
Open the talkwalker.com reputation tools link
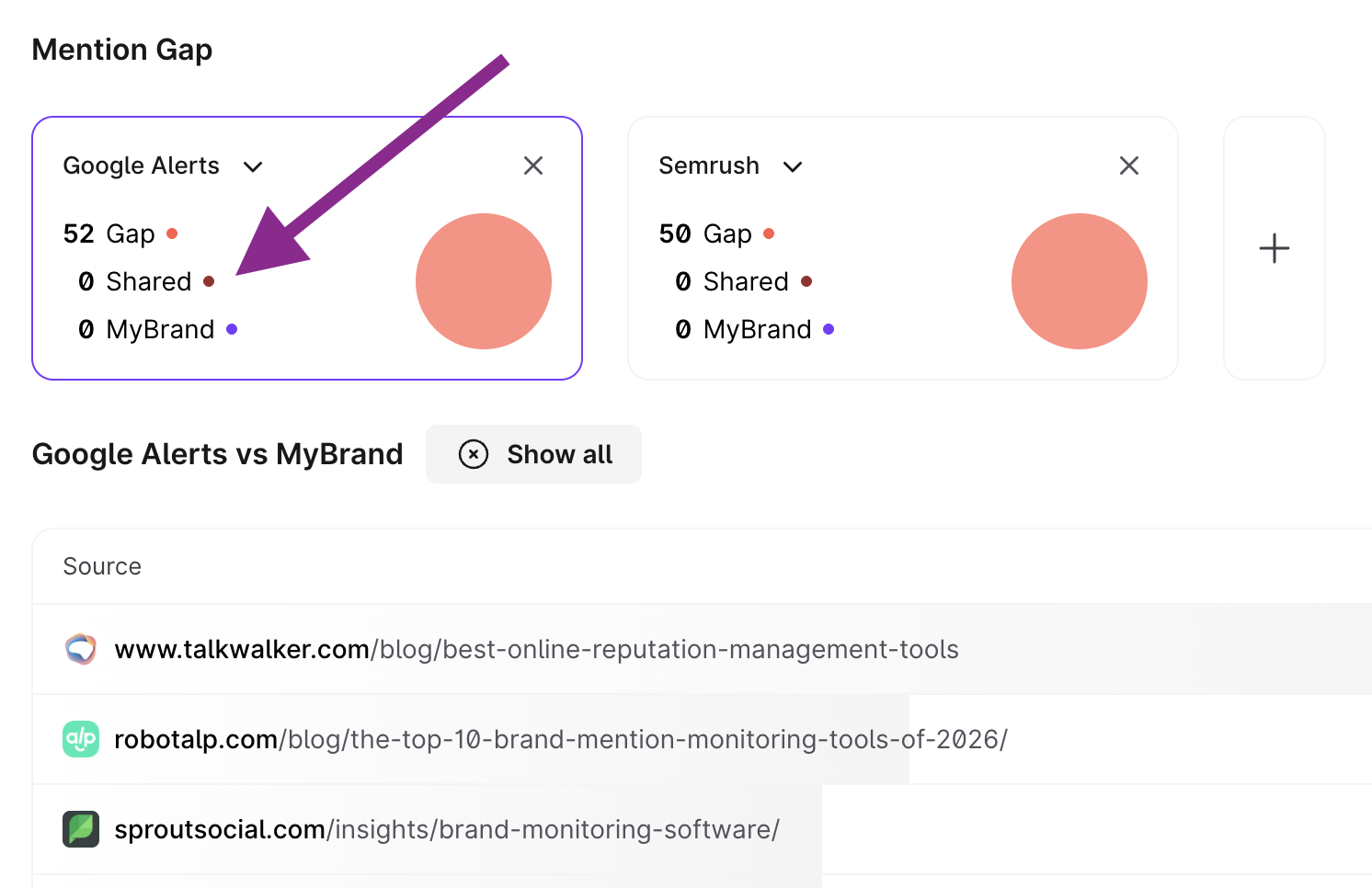click(x=536, y=649)
